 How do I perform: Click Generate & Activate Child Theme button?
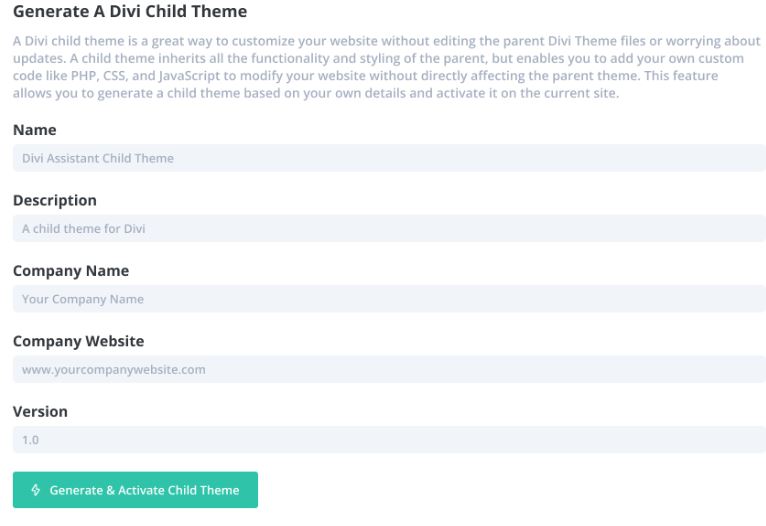(135, 490)
